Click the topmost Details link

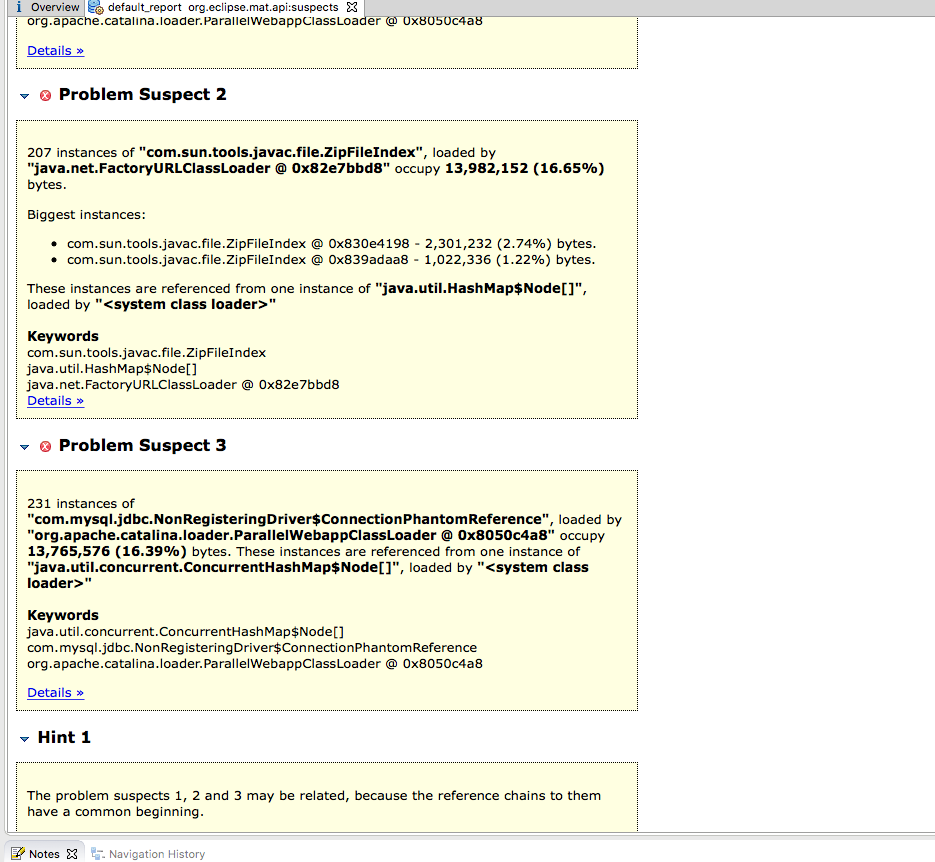point(55,50)
